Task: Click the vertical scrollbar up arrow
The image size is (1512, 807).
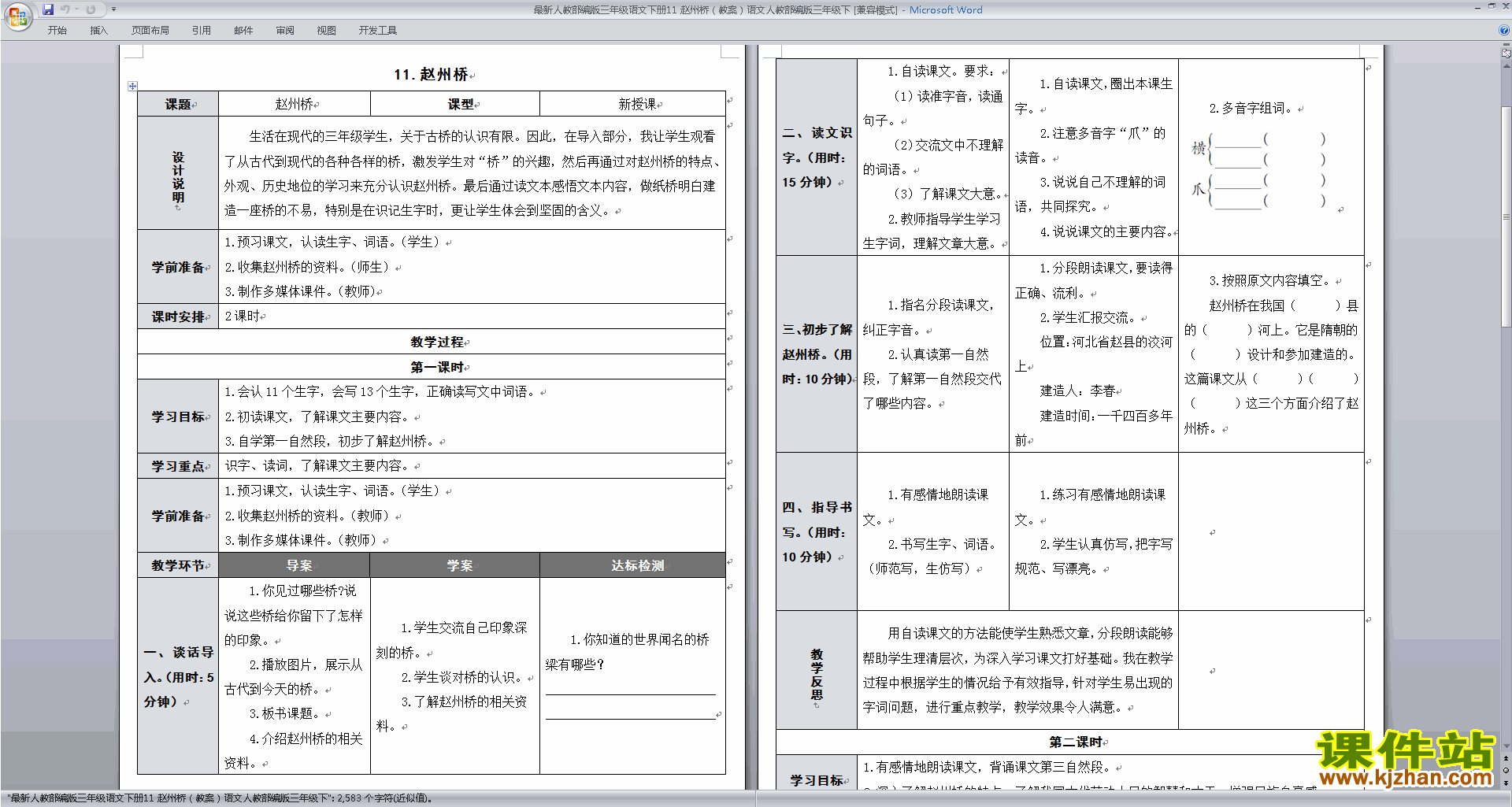Action: 1506,65
